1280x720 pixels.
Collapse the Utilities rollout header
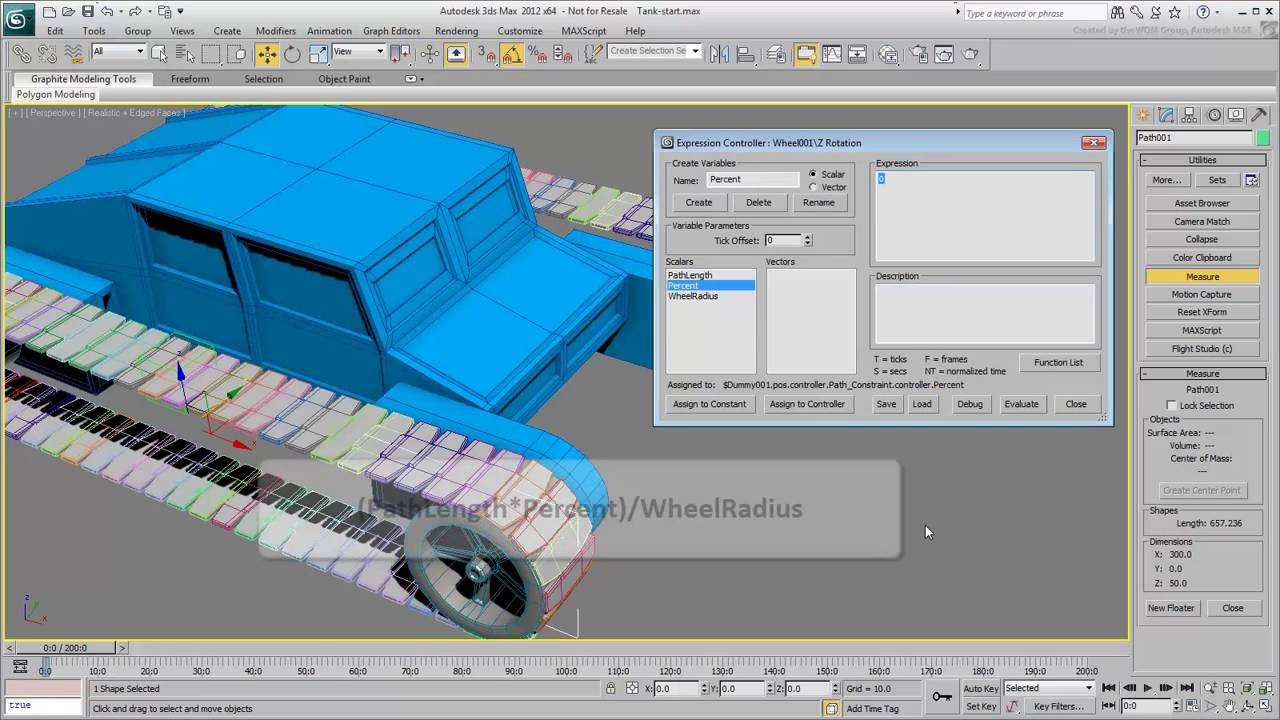1202,160
